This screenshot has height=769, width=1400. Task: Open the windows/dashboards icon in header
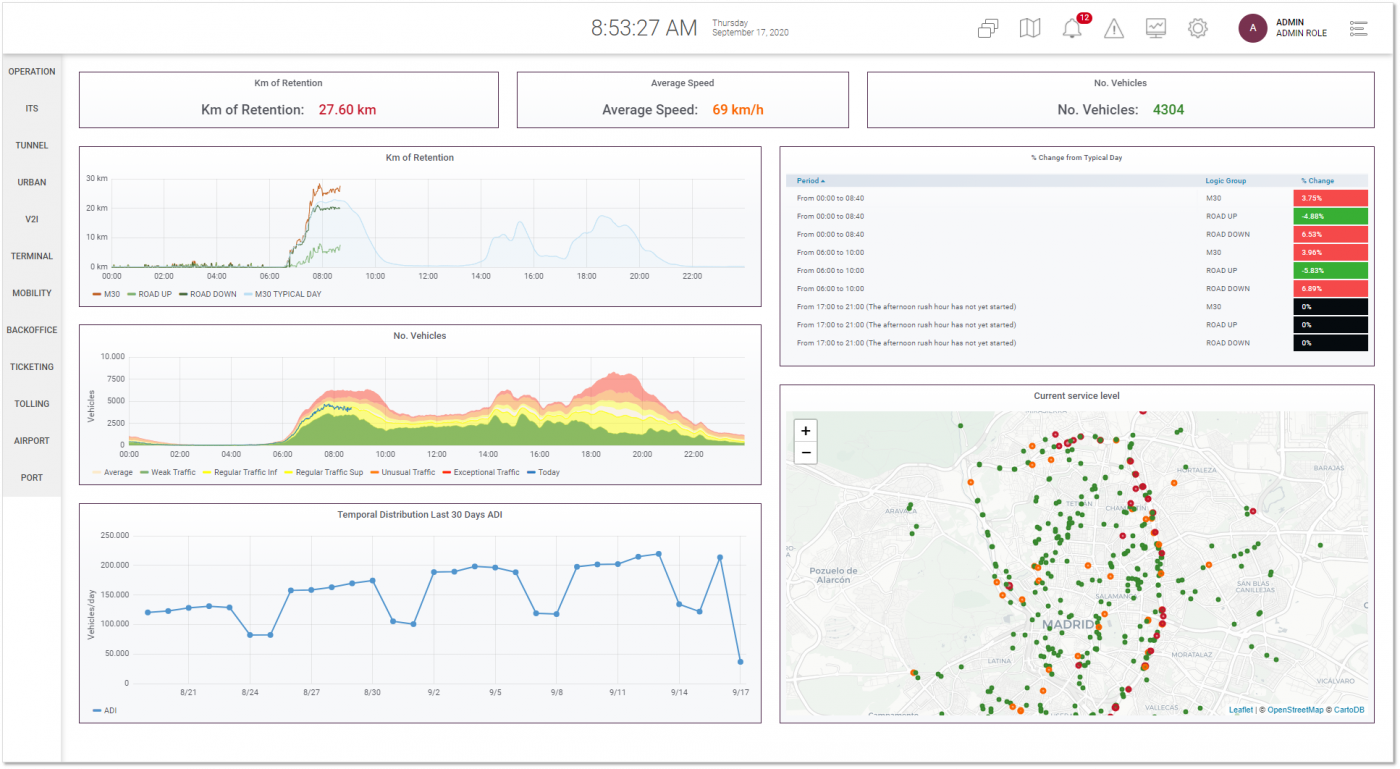click(x=988, y=28)
